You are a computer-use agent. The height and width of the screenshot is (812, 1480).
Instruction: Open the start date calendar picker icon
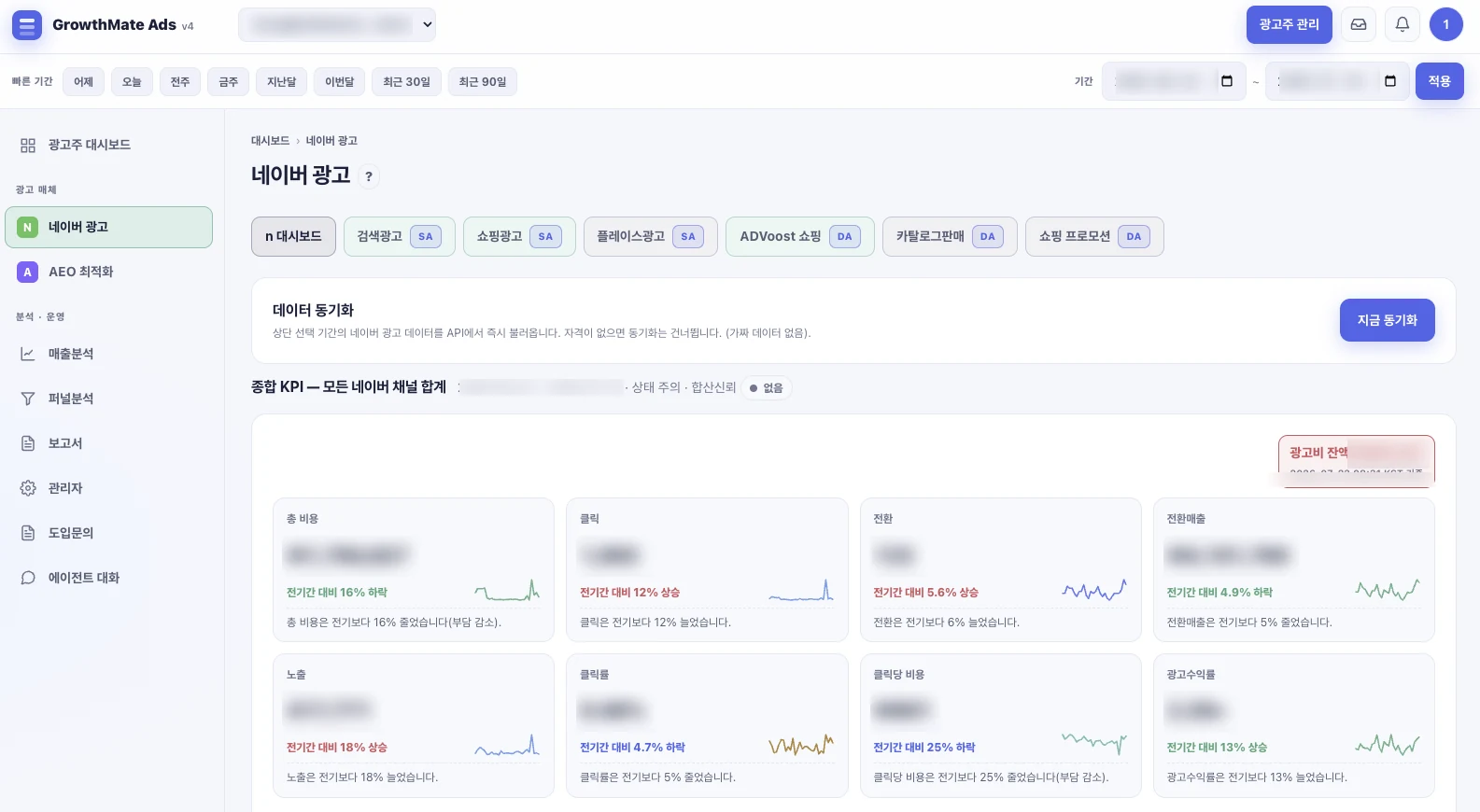[1227, 81]
